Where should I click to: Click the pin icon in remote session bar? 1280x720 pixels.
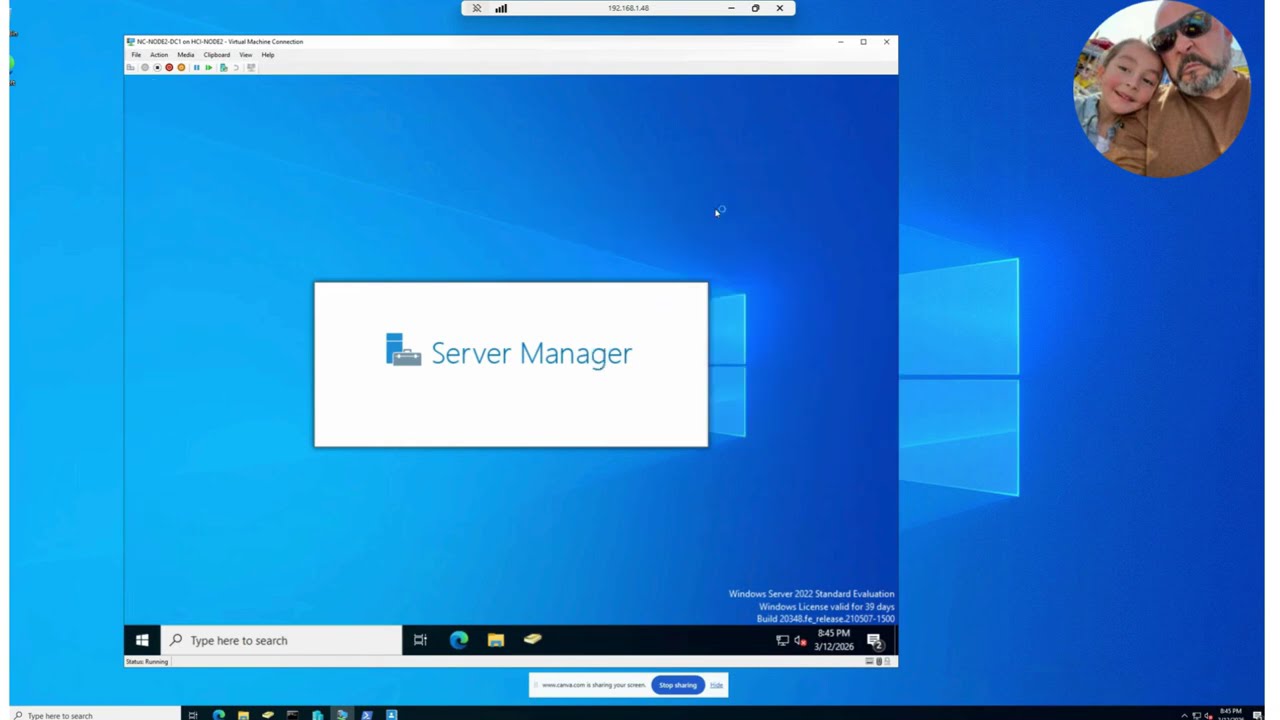coord(477,8)
